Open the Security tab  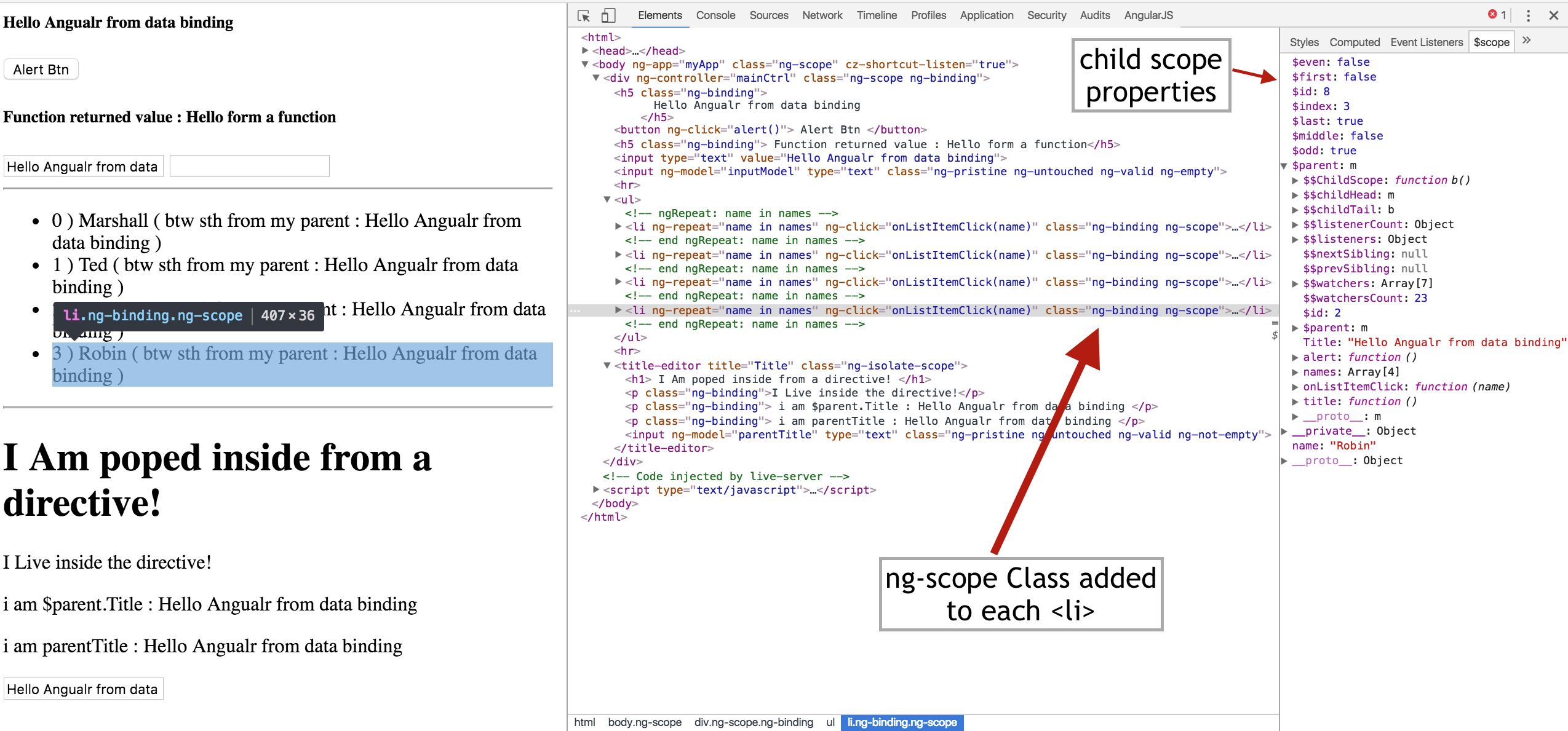1046,15
